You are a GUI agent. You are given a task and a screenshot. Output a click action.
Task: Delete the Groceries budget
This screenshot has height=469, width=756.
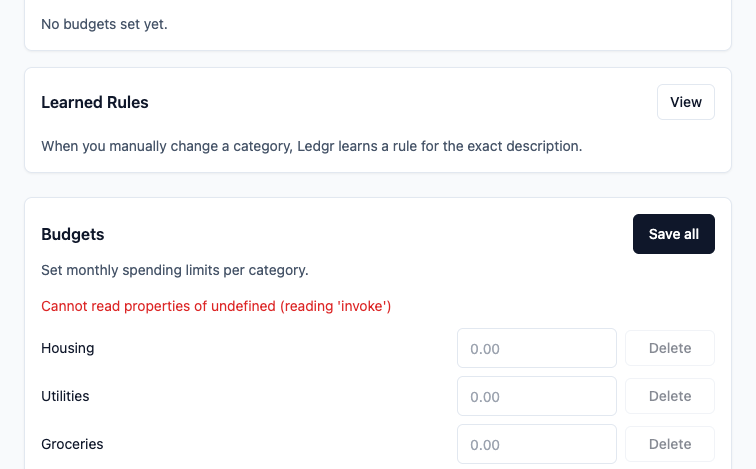[x=669, y=444]
